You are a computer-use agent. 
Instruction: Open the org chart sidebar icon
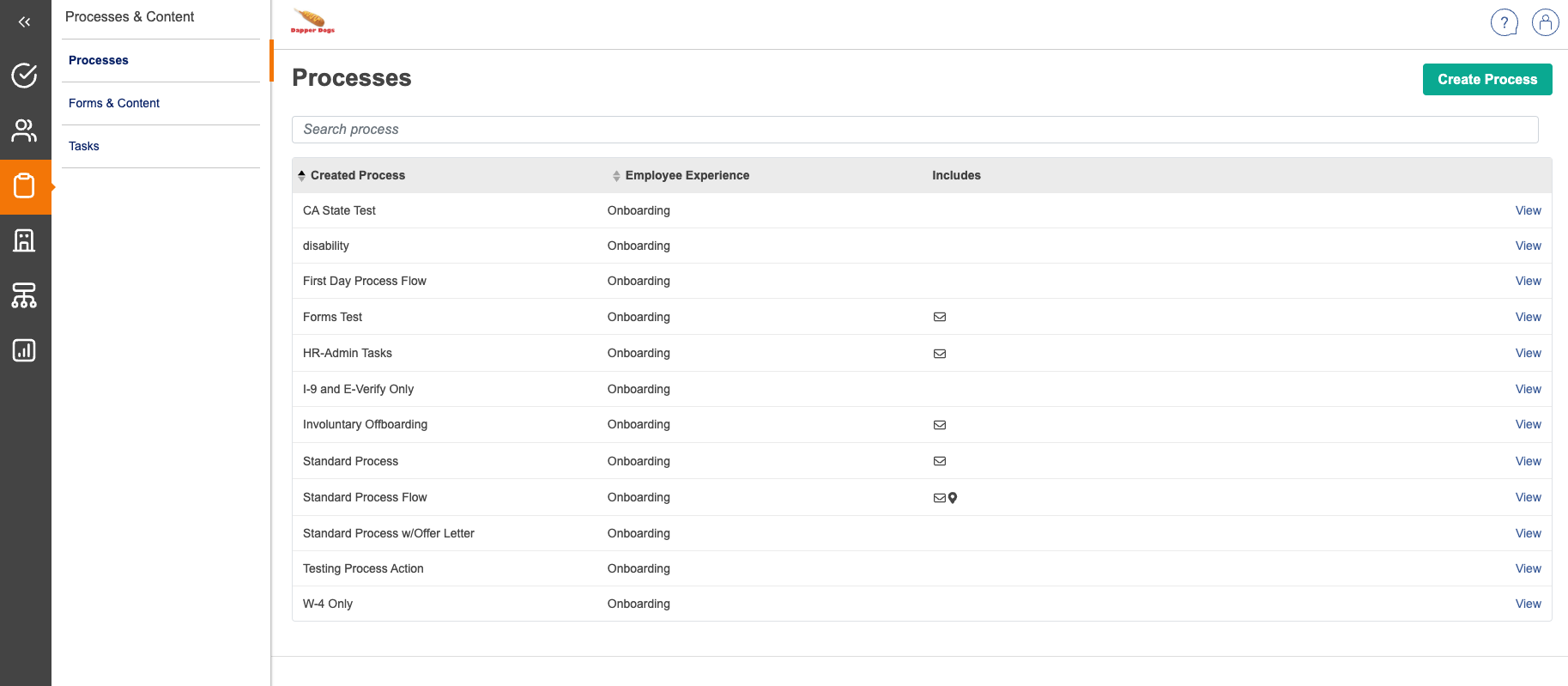24,295
